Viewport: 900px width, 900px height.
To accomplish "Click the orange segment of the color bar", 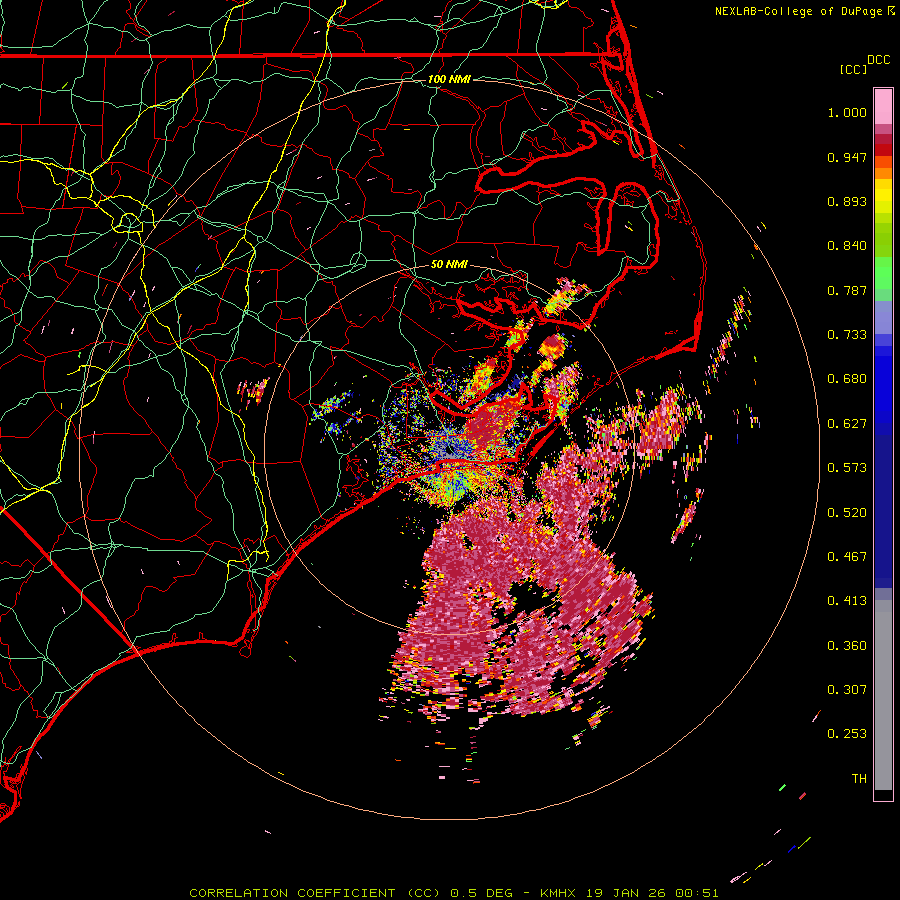I will point(883,173).
